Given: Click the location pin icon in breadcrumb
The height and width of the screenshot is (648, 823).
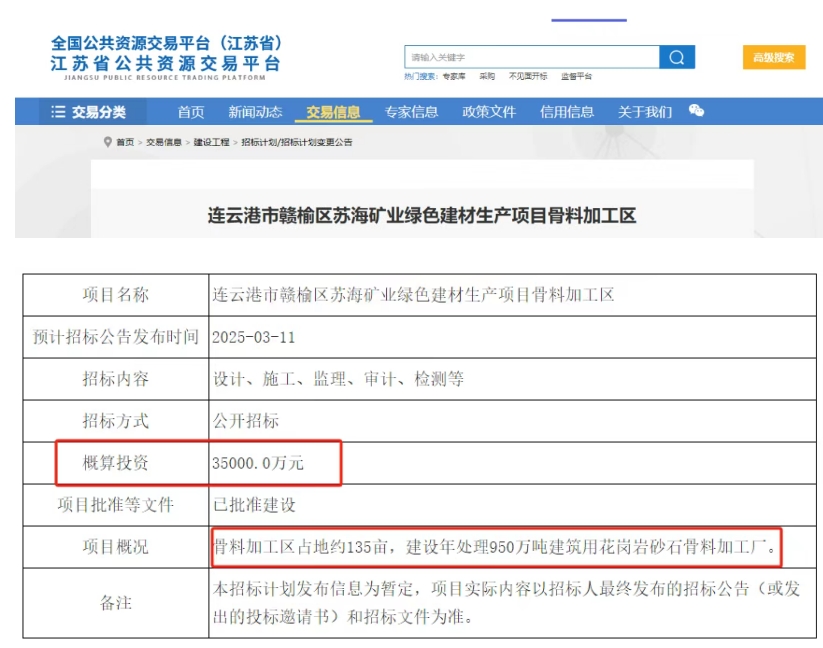Looking at the screenshot, I should [108, 142].
